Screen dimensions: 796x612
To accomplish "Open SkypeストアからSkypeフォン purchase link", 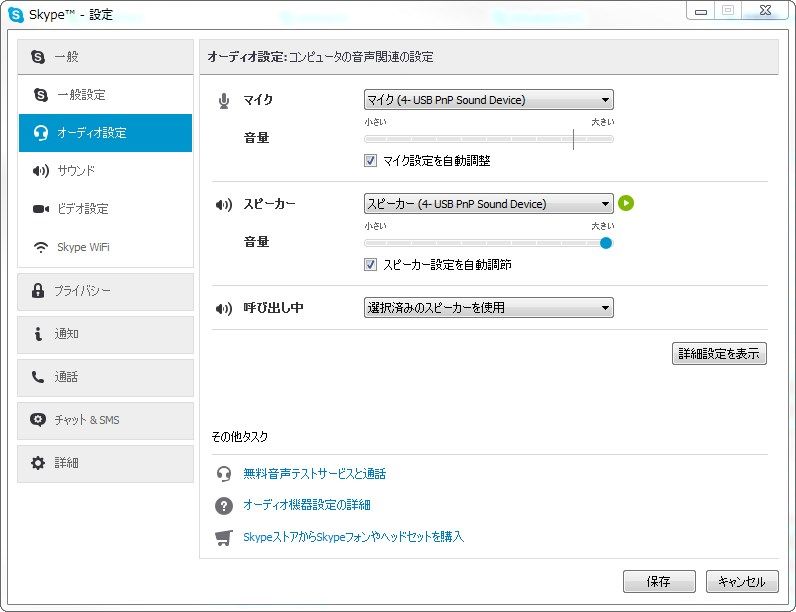I will (x=353, y=537).
